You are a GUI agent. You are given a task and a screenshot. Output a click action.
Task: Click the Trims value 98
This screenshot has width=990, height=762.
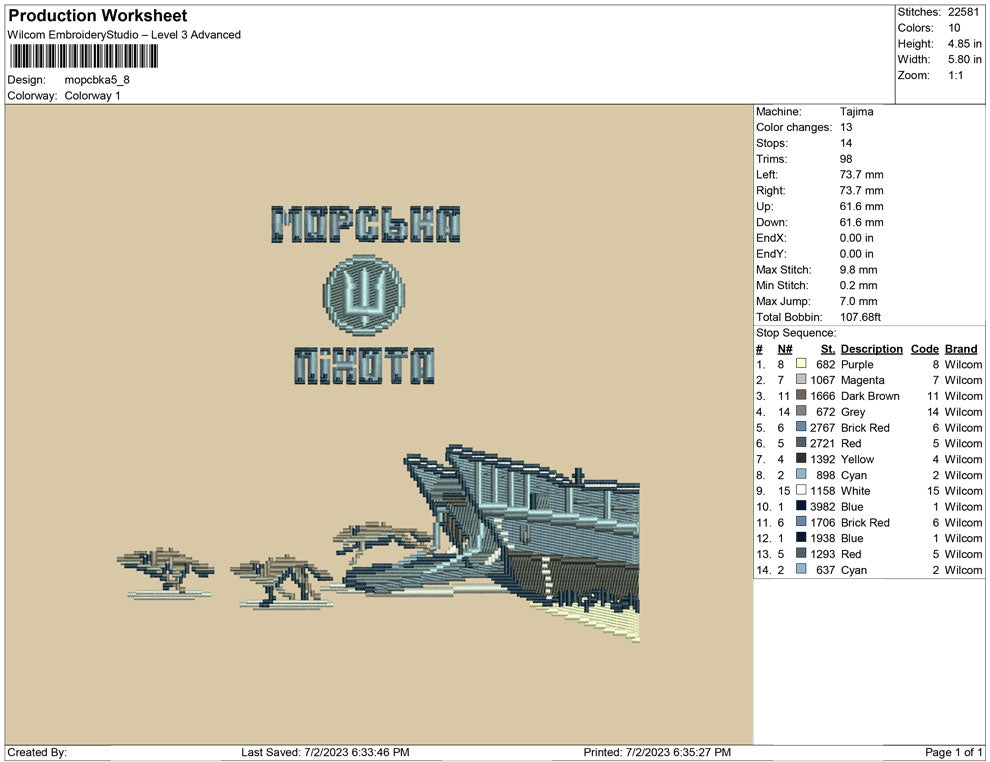[x=845, y=159]
